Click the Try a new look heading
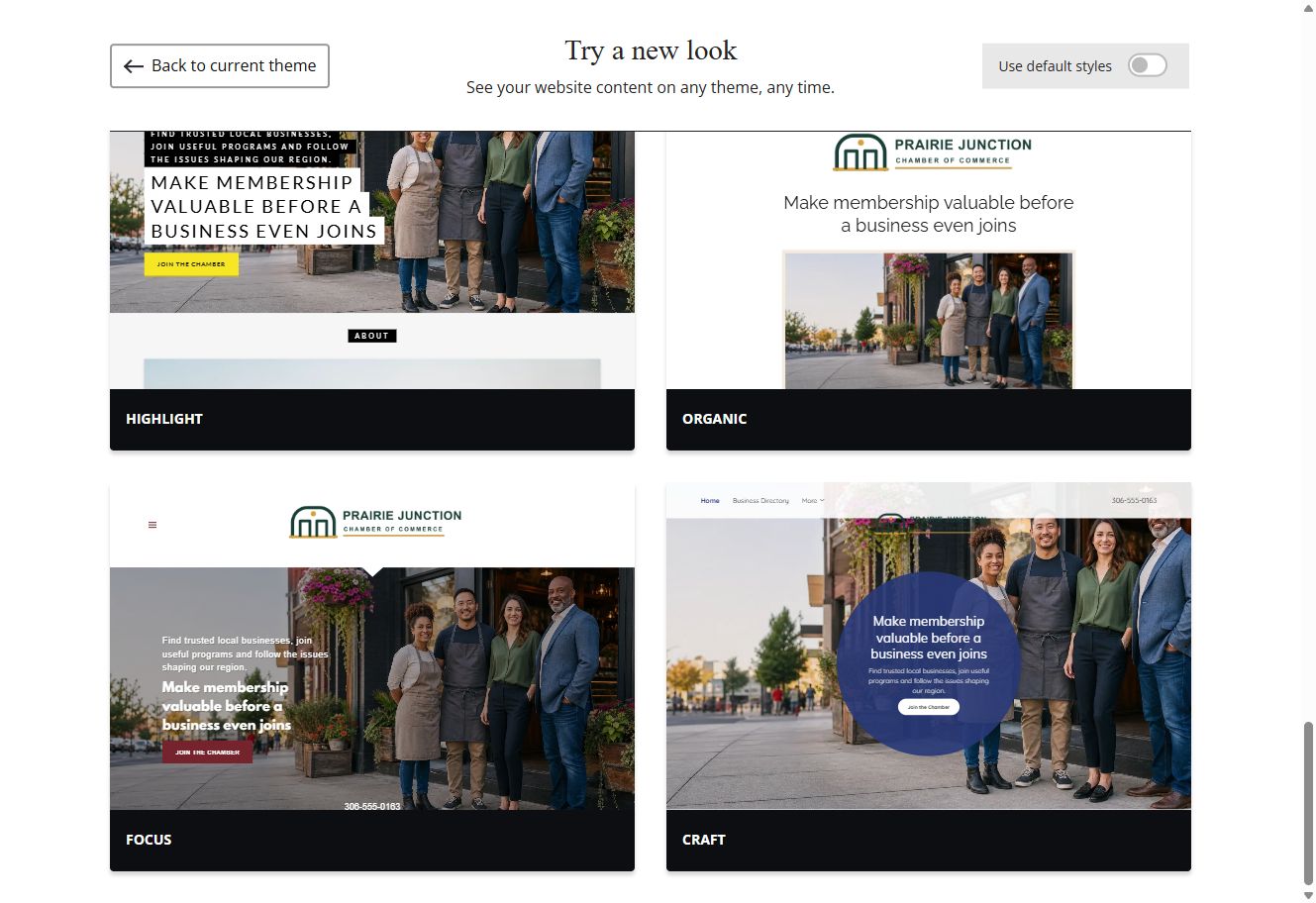The image size is (1316, 903). tap(651, 50)
